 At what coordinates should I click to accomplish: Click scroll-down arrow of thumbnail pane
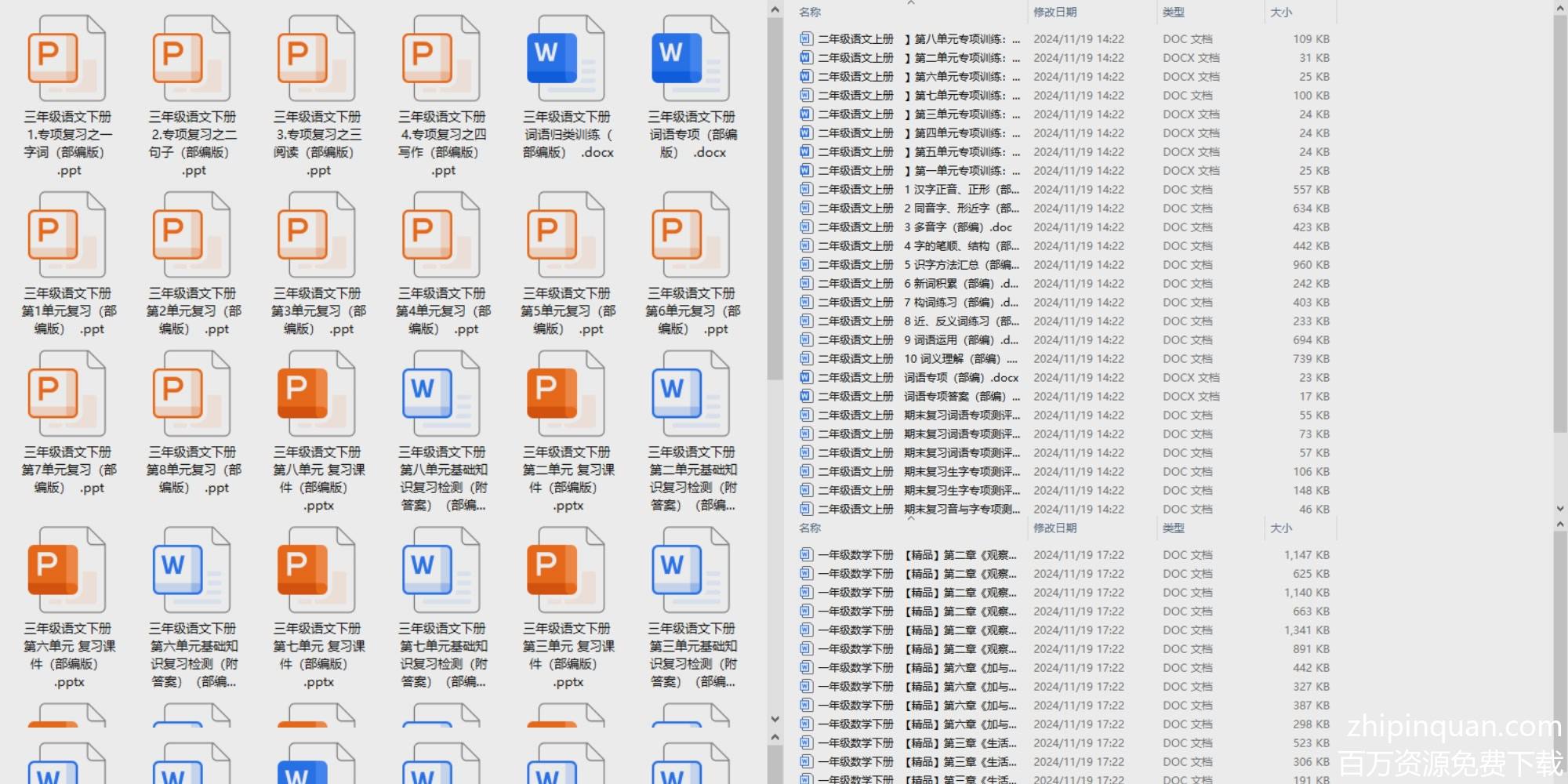(775, 719)
